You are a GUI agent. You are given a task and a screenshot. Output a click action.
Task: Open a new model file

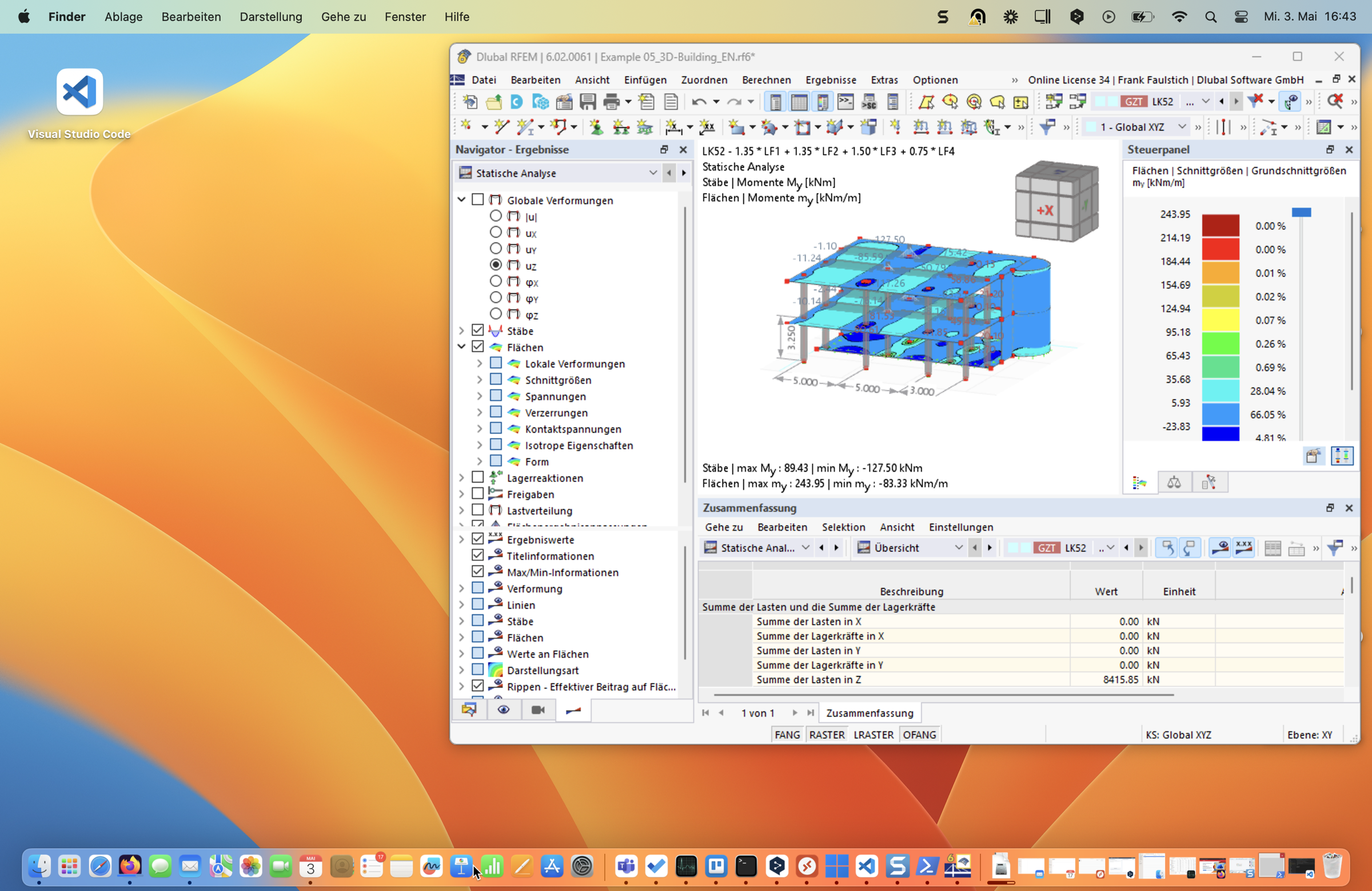pos(470,101)
